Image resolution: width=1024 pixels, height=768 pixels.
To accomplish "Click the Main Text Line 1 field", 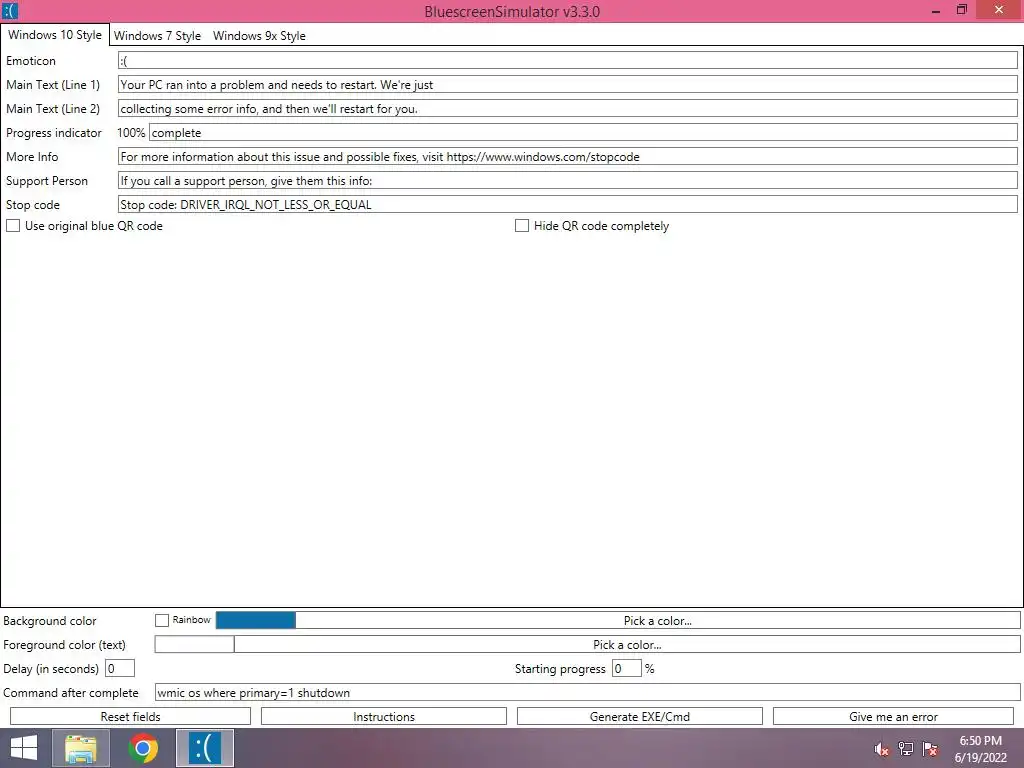I will click(x=568, y=84).
